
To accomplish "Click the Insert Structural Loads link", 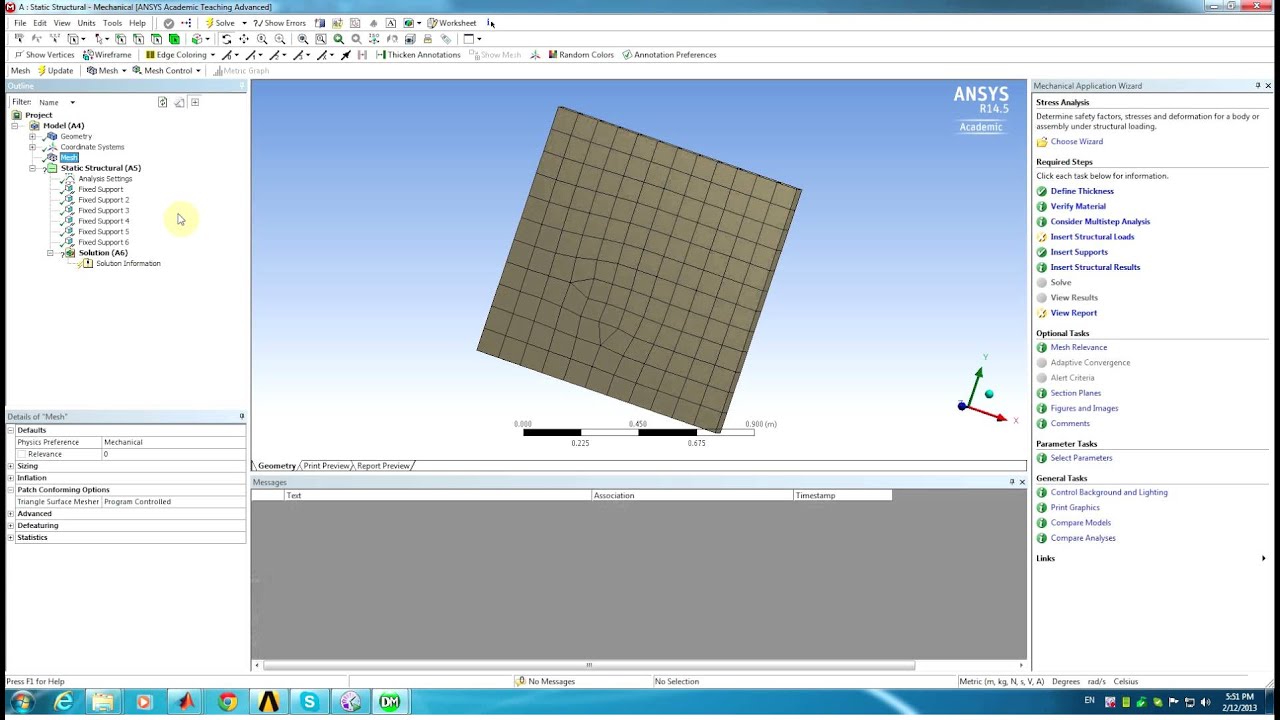I will (x=1092, y=237).
